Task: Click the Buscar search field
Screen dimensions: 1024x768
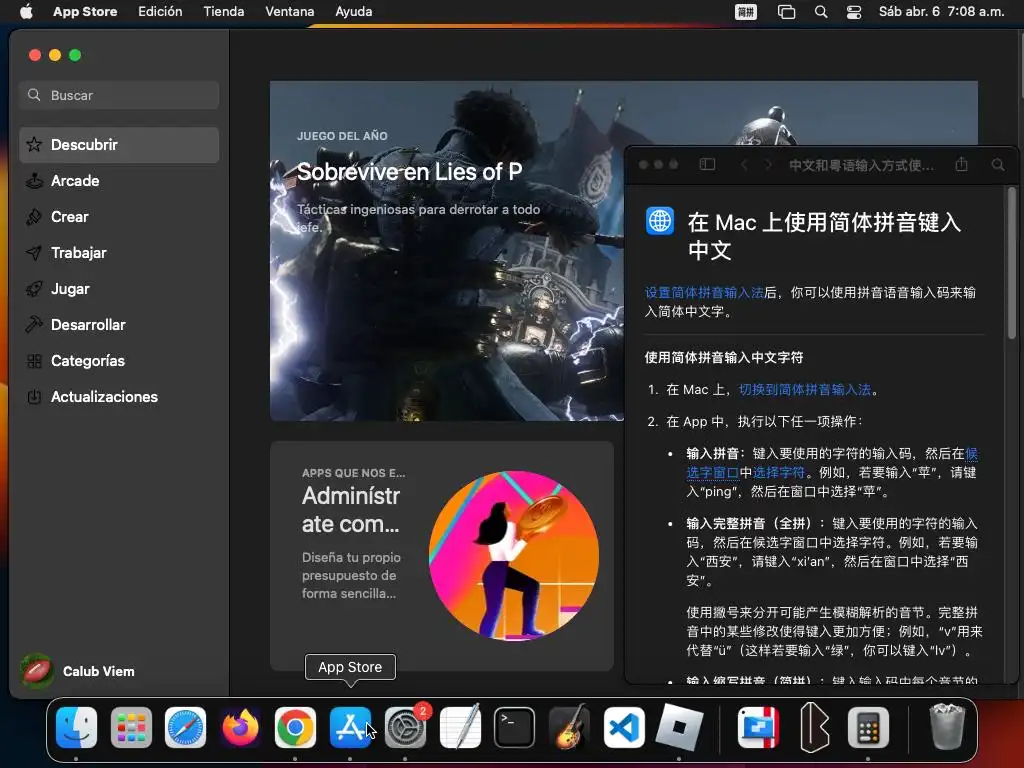Action: (119, 95)
